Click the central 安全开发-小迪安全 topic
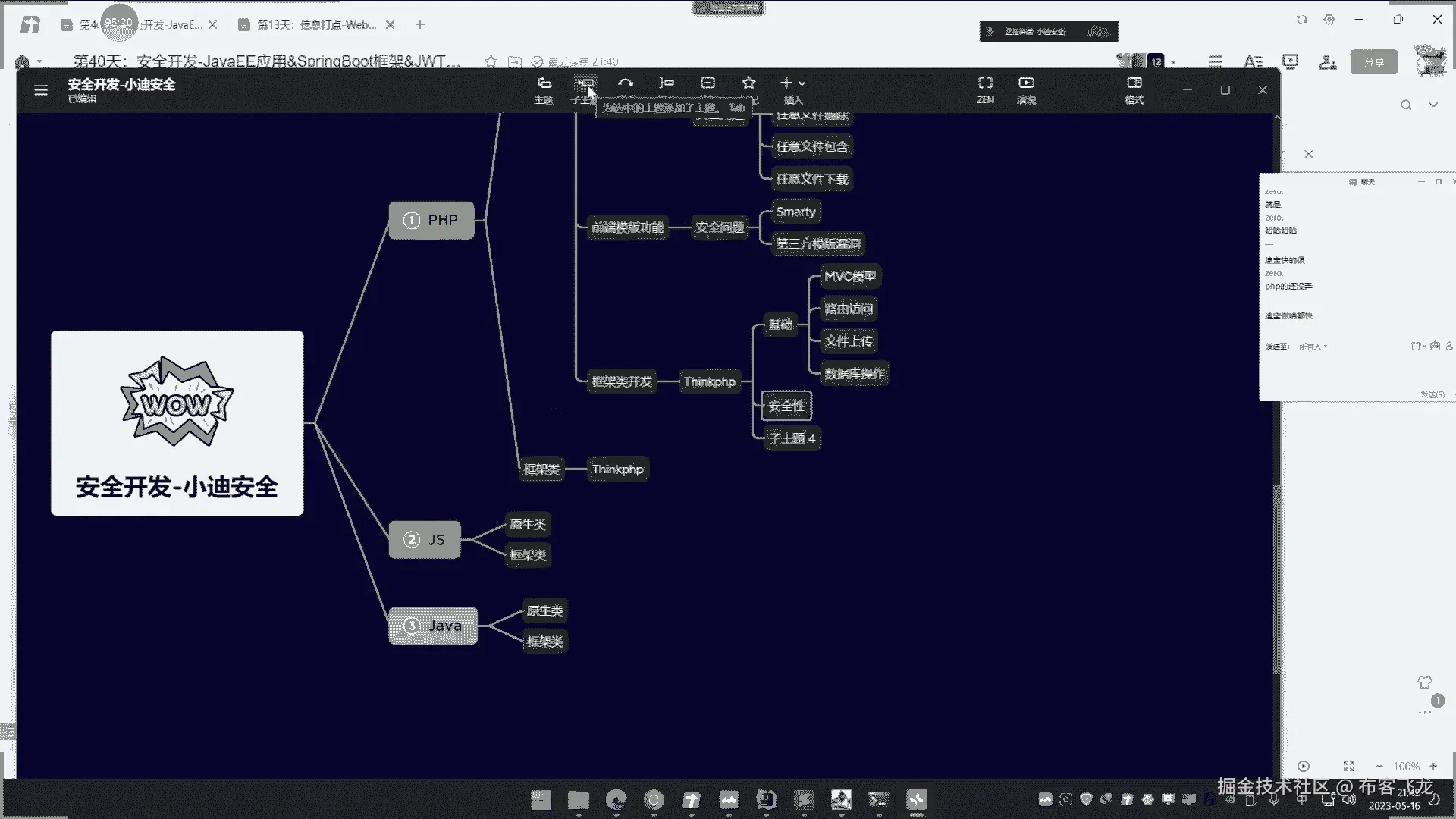Image resolution: width=1456 pixels, height=819 pixels. [177, 423]
